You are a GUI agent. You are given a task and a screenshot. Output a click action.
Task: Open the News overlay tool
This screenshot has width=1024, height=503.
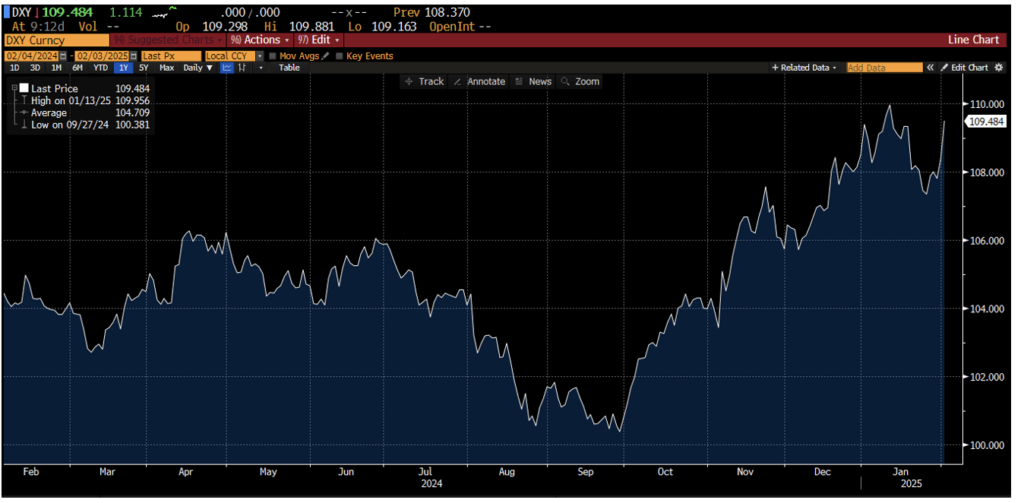[x=534, y=82]
